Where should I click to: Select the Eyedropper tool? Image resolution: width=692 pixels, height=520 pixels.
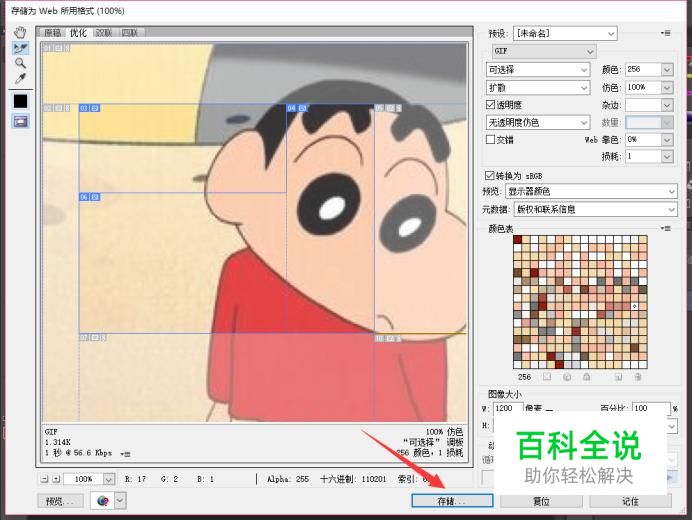click(20, 79)
